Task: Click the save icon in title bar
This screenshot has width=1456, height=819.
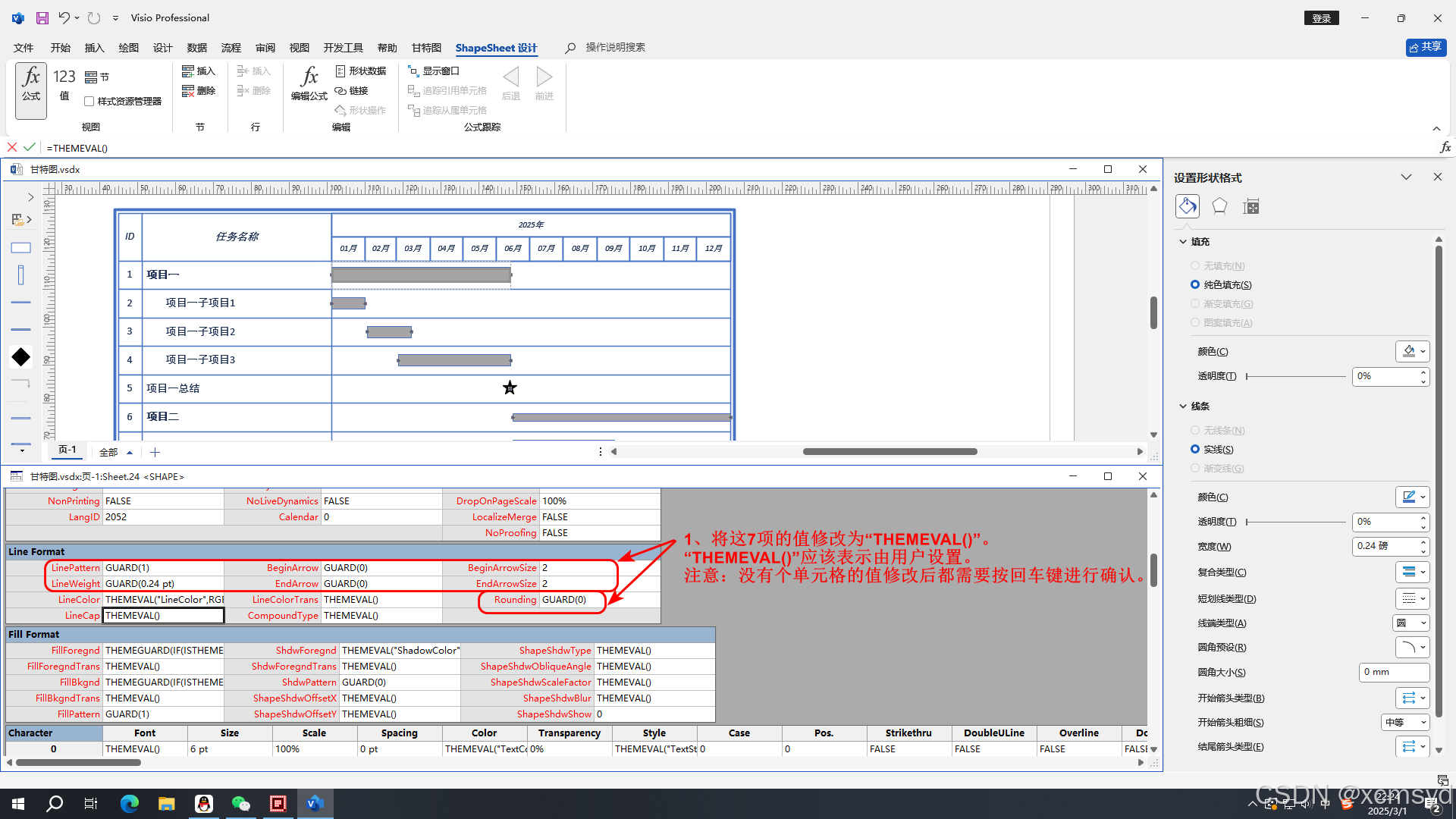Action: (x=42, y=17)
